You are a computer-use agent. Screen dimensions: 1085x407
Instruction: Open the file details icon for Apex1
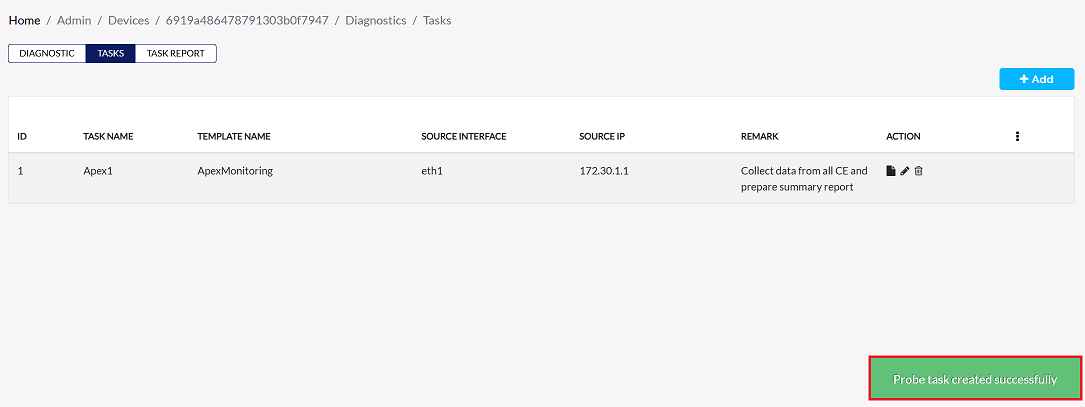tap(891, 171)
